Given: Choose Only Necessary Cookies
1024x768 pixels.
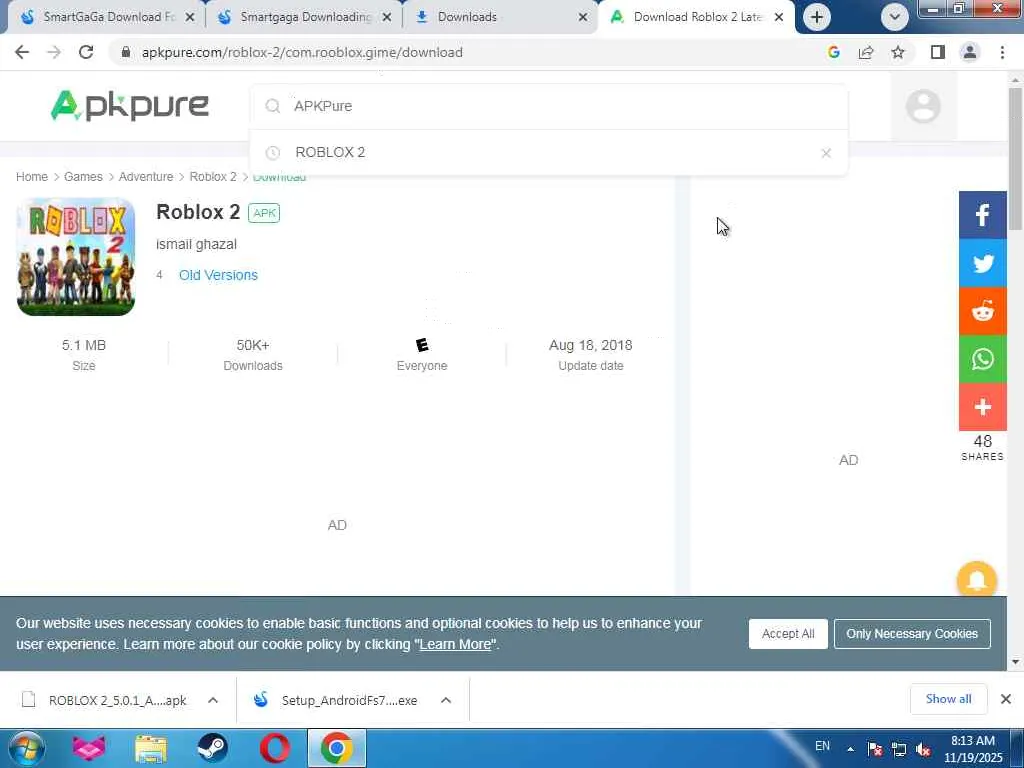Looking at the screenshot, I should pyautogui.click(x=912, y=633).
